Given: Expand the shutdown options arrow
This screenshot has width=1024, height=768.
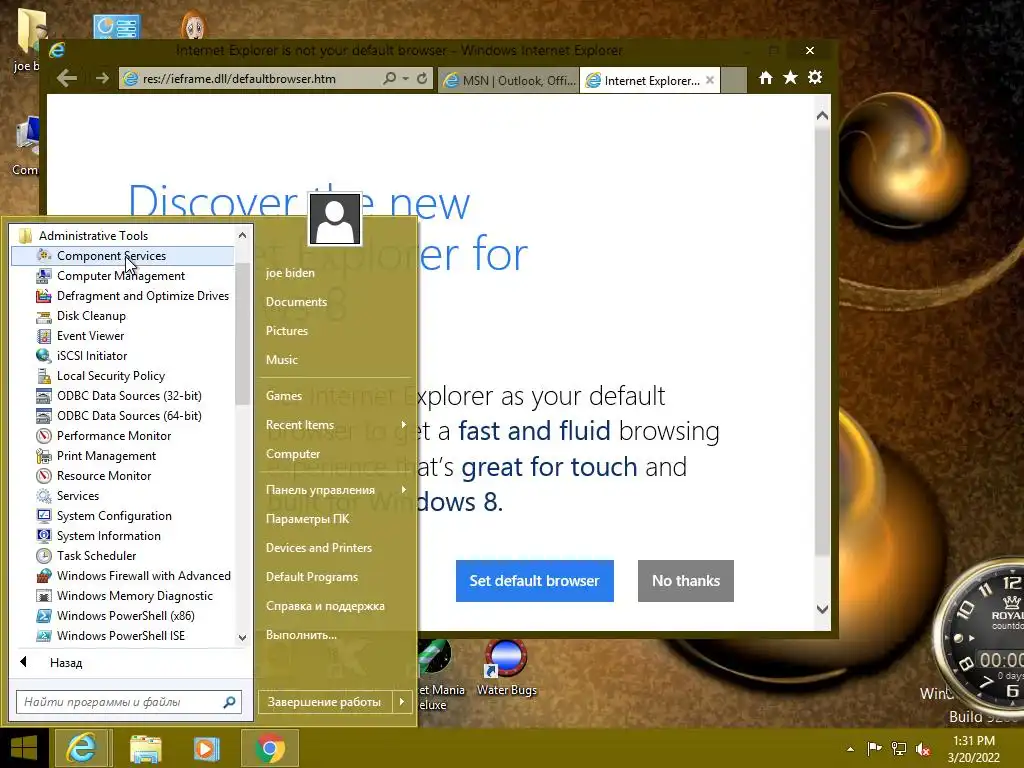Looking at the screenshot, I should 402,702.
